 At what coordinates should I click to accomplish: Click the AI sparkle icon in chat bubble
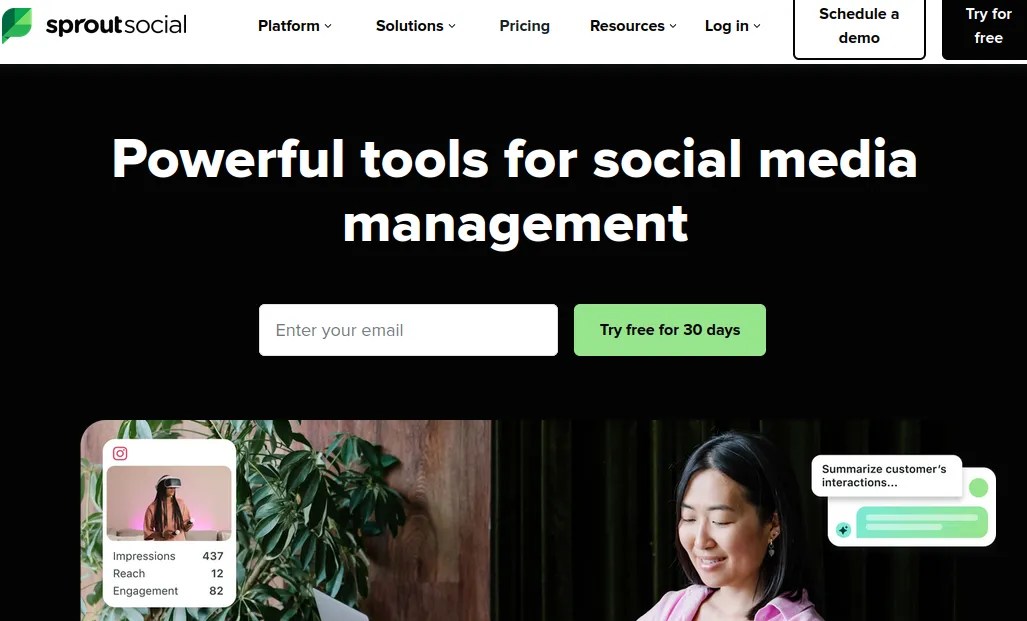tap(844, 529)
